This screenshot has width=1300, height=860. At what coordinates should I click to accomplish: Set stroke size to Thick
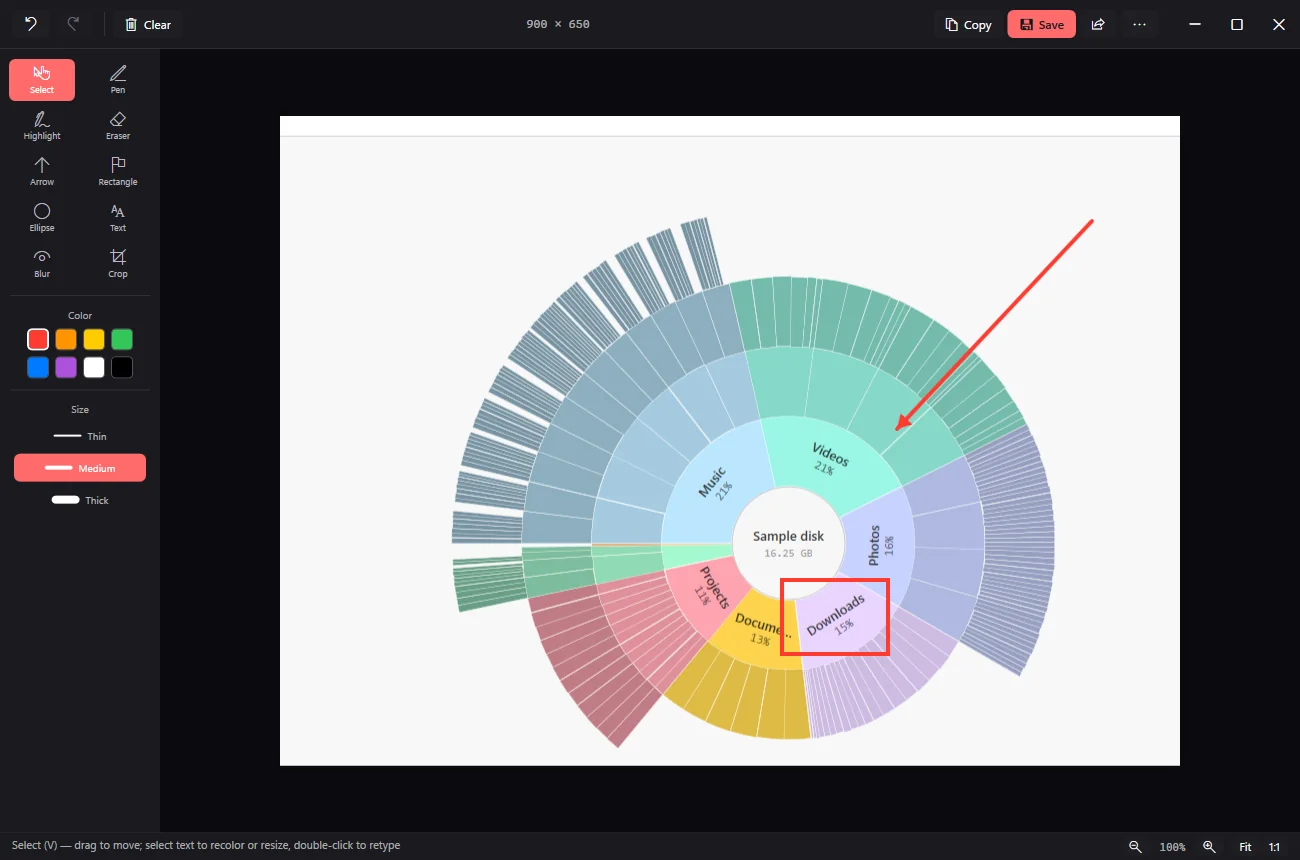point(80,500)
